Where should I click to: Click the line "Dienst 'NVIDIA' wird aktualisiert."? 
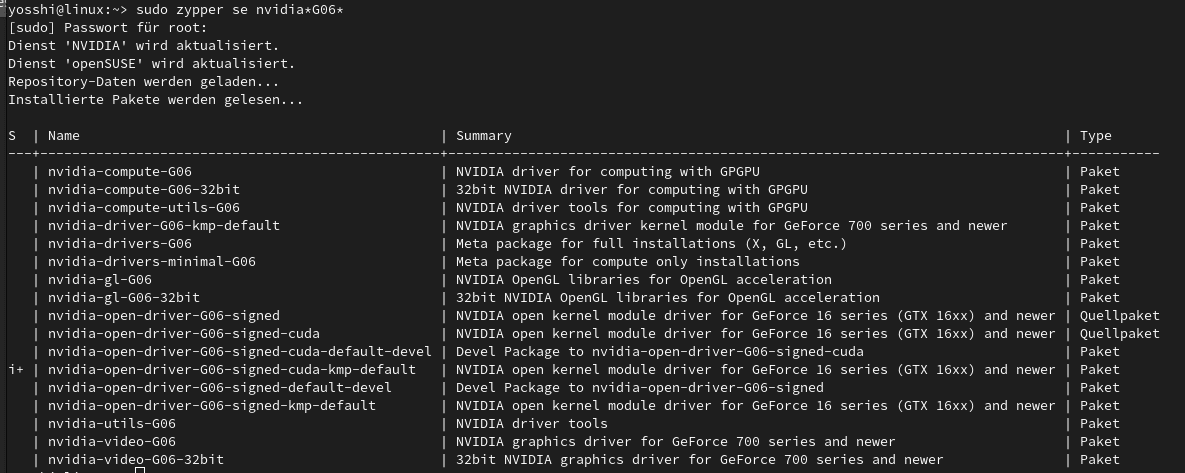(144, 46)
